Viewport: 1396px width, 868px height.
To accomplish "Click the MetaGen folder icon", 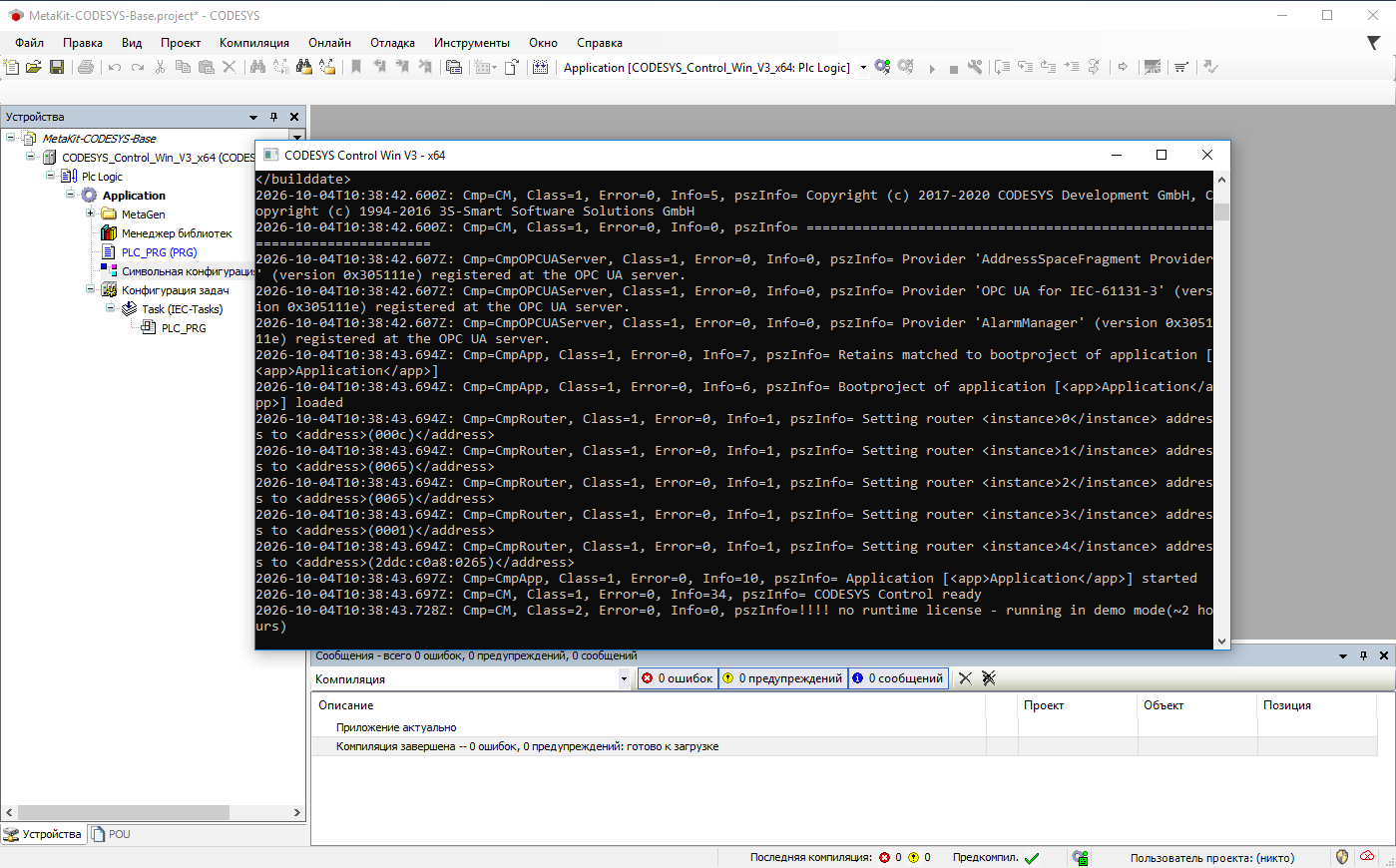I will 109,215.
